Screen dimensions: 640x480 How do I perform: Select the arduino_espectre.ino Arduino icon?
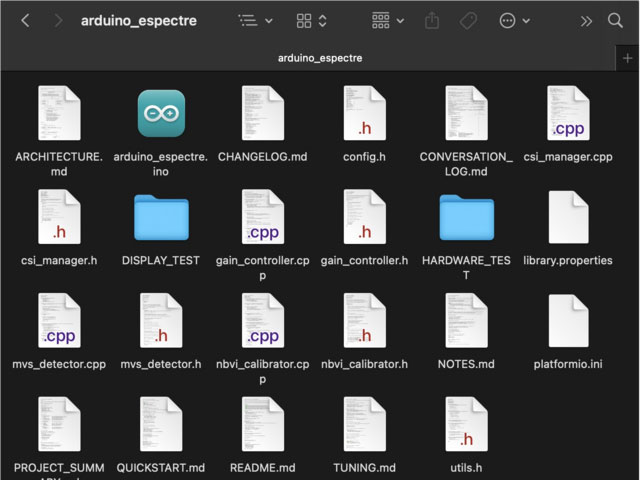tap(161, 113)
